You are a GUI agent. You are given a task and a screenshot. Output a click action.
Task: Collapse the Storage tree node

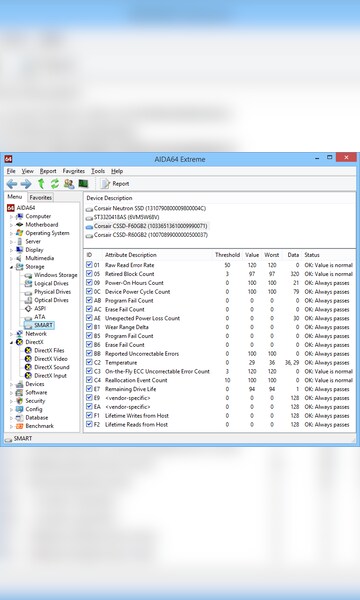(x=11, y=267)
